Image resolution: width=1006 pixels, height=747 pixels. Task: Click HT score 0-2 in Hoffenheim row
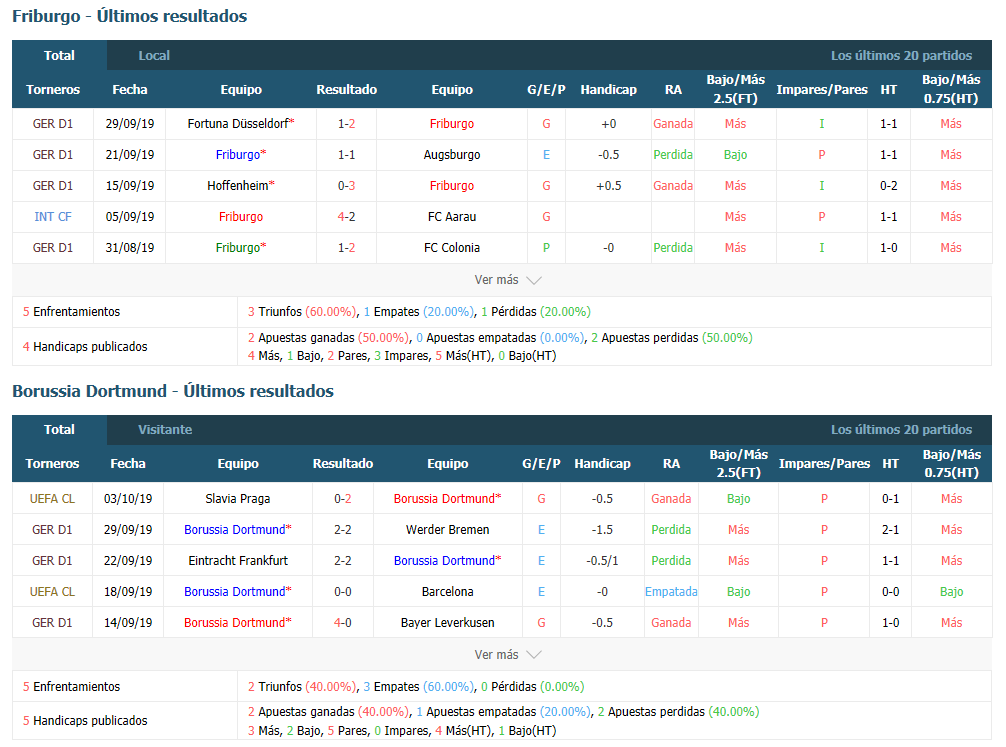click(x=889, y=185)
